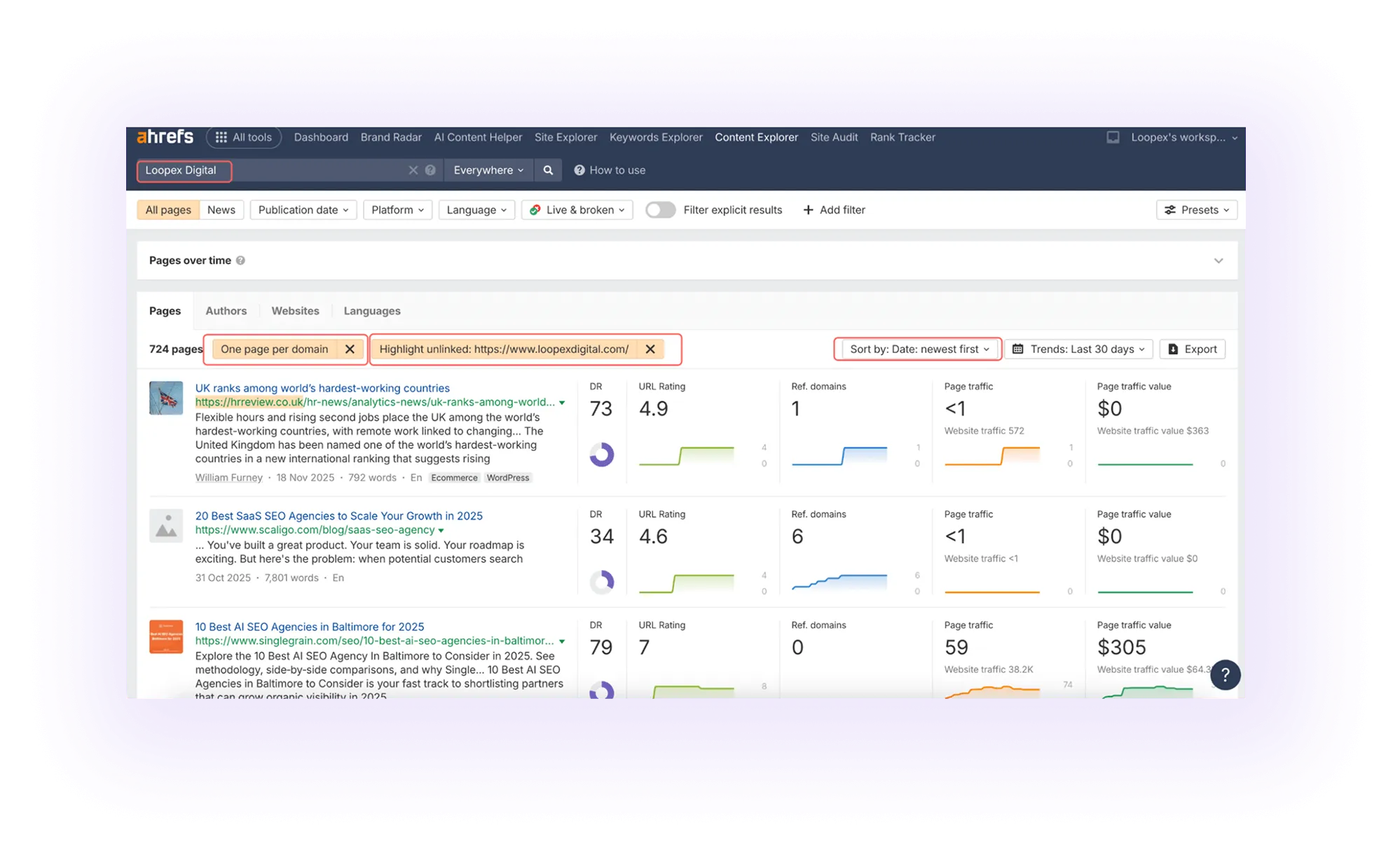Screen dimensions: 1400x853
Task: Open the Presets panel
Action: (1195, 209)
